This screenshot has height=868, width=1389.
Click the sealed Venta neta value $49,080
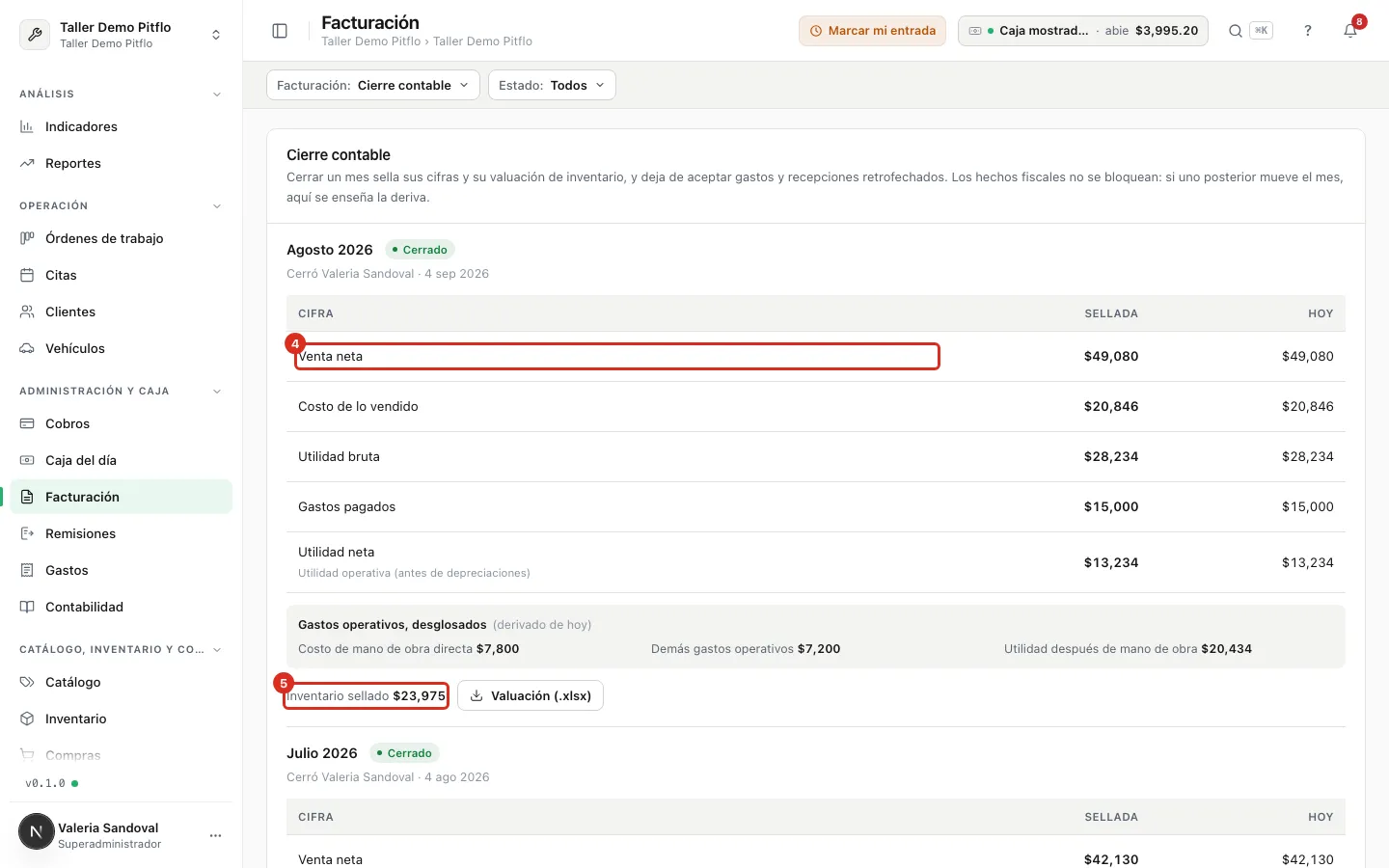[x=1111, y=356]
